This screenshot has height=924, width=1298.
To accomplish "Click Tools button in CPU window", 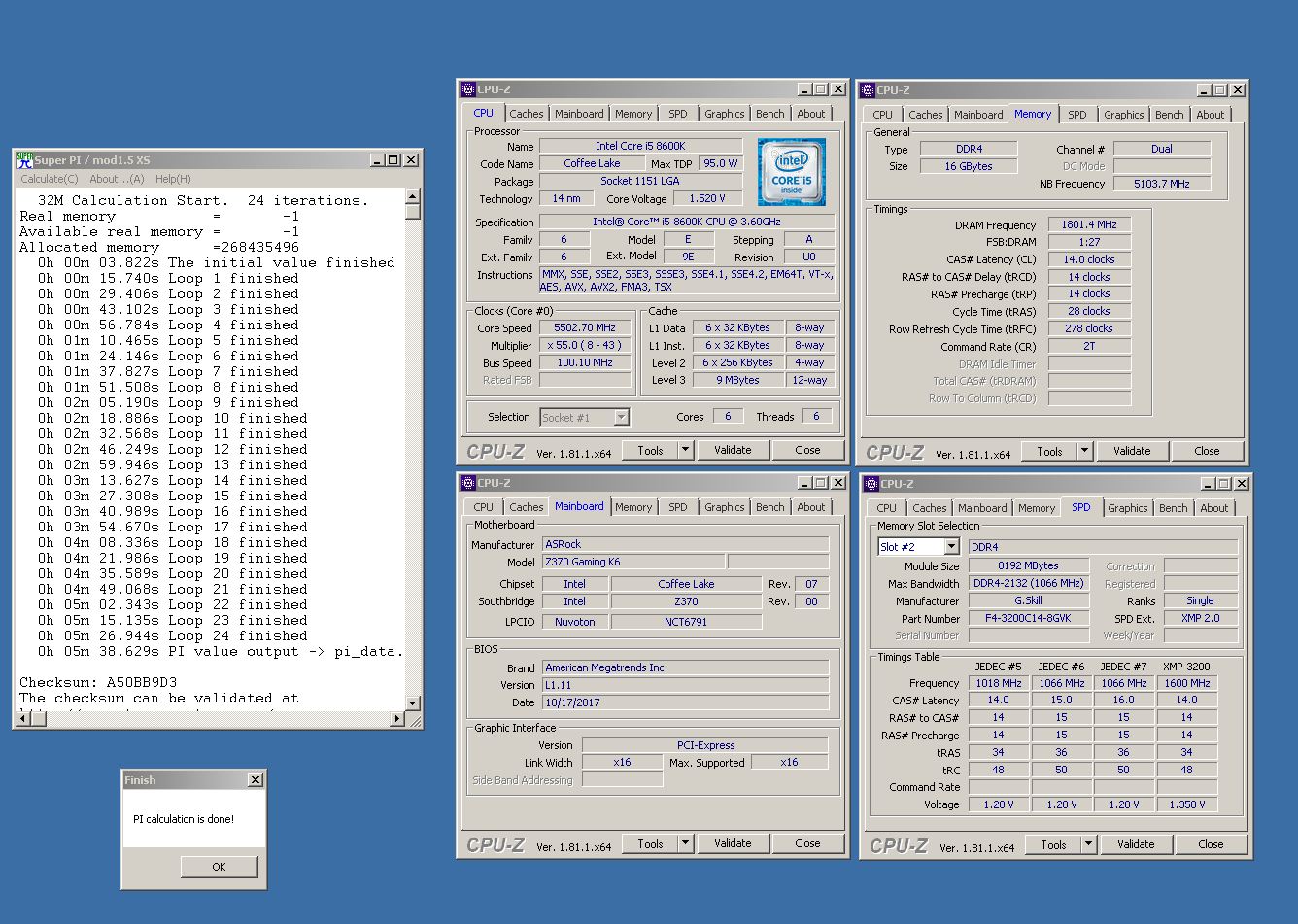I will click(650, 450).
